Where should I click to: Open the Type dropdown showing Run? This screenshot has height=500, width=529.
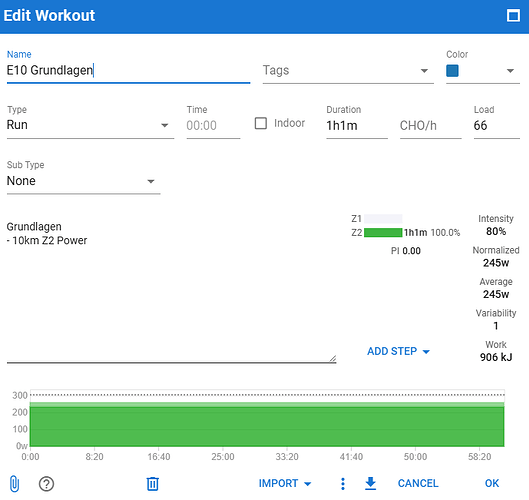point(90,125)
